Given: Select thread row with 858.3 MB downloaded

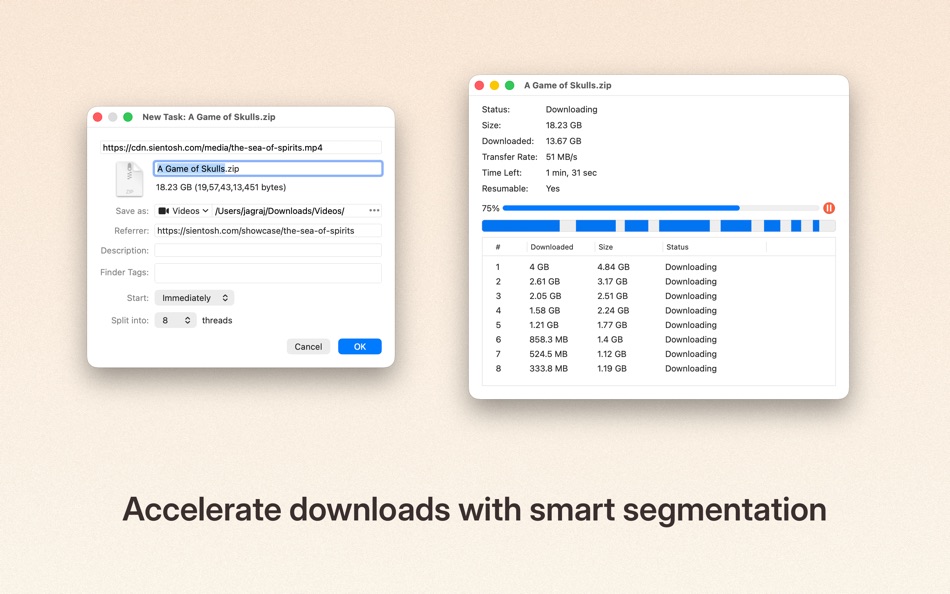Looking at the screenshot, I should click(x=659, y=339).
